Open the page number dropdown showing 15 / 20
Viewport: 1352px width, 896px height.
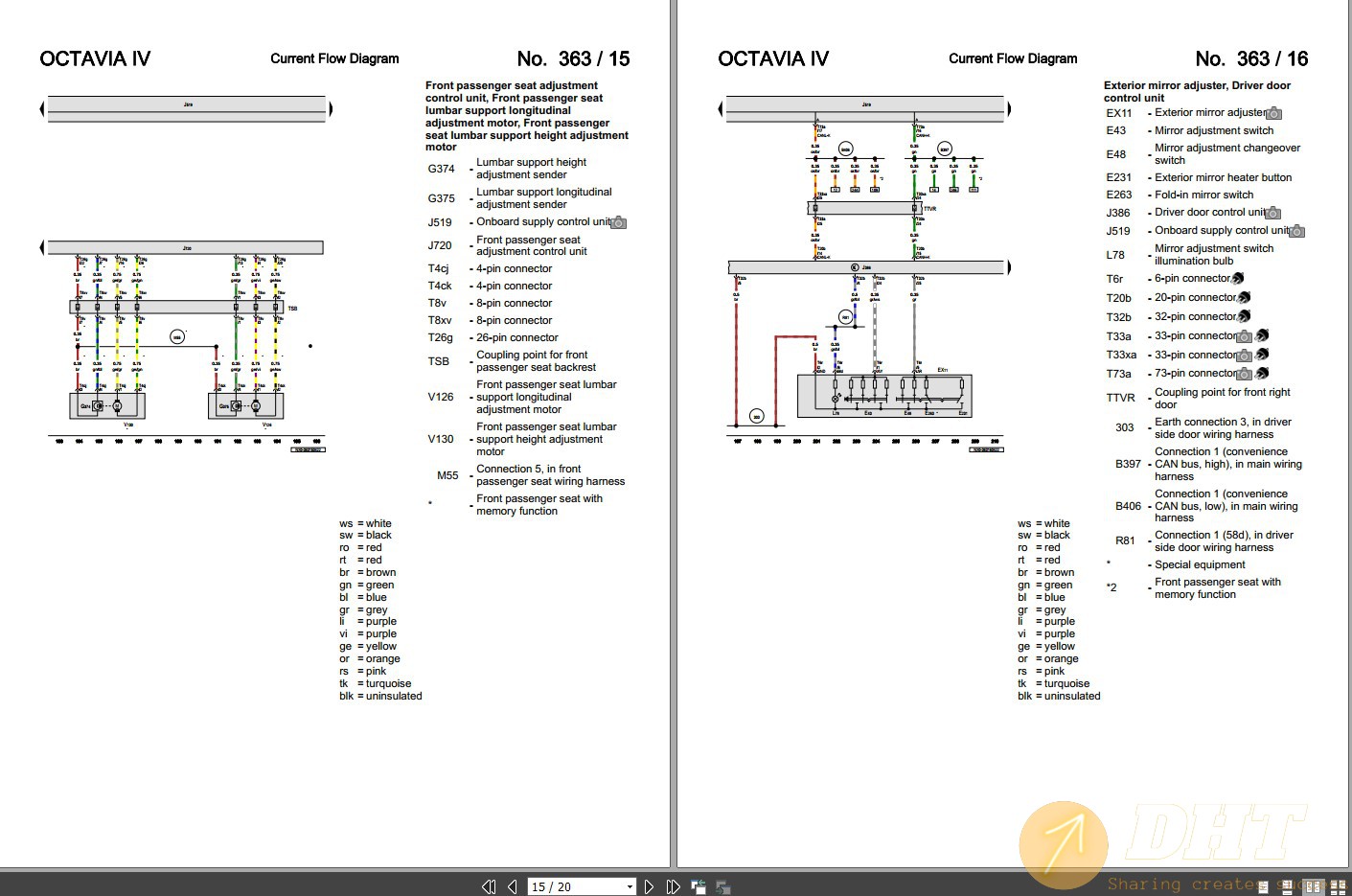pyautogui.click(x=630, y=886)
